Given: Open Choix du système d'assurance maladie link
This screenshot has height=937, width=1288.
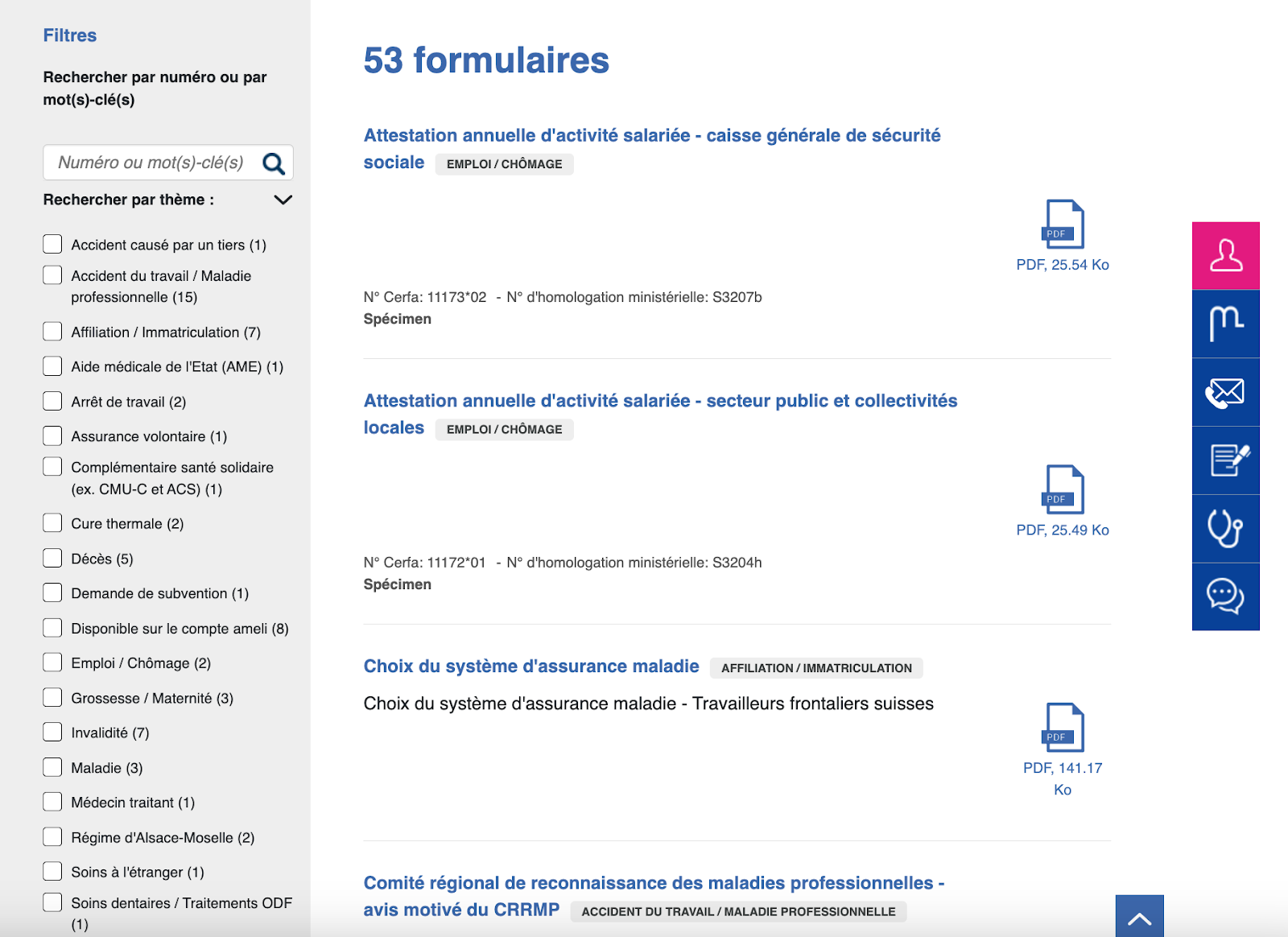Looking at the screenshot, I should (531, 667).
